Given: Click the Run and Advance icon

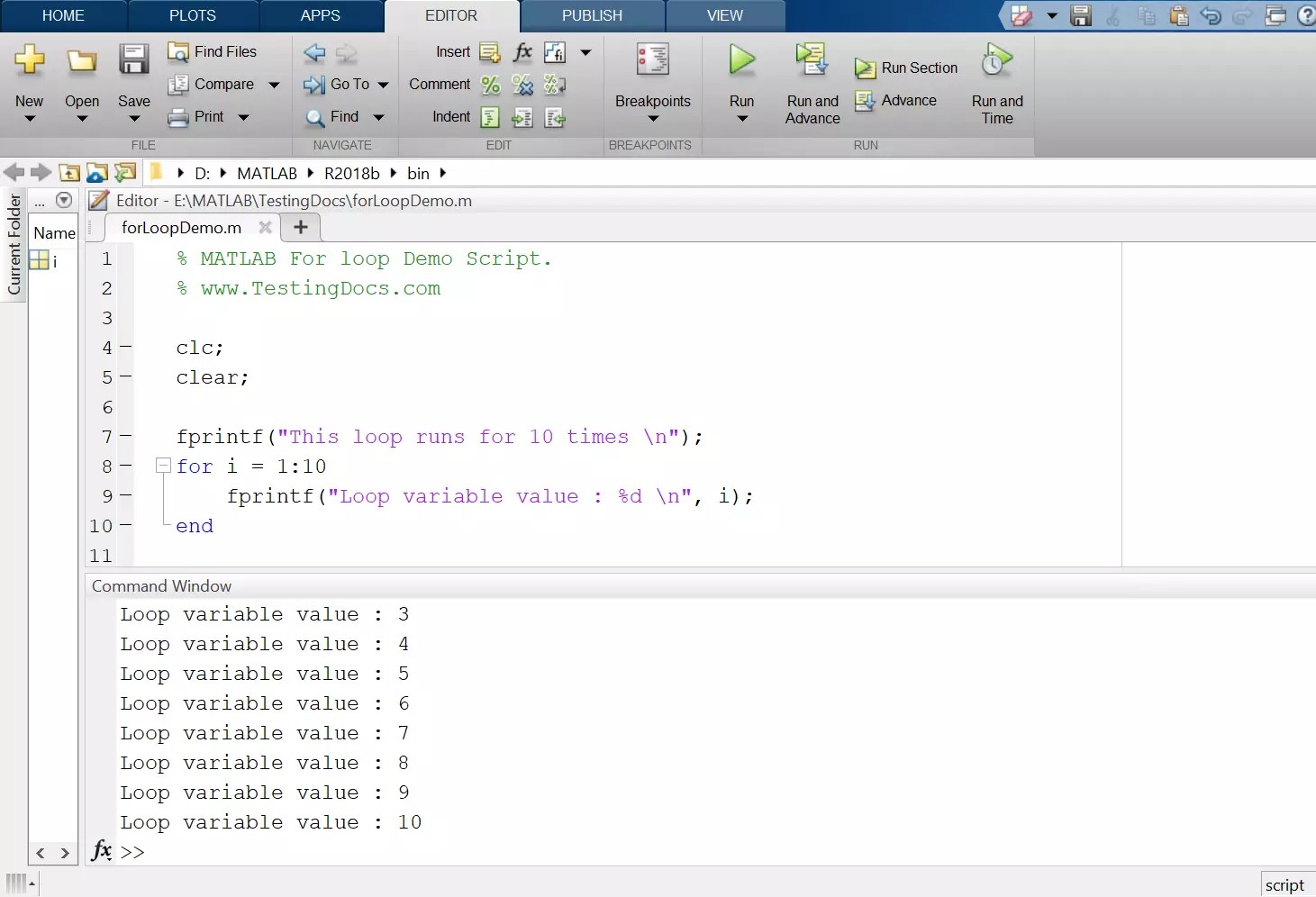Looking at the screenshot, I should pos(812,60).
